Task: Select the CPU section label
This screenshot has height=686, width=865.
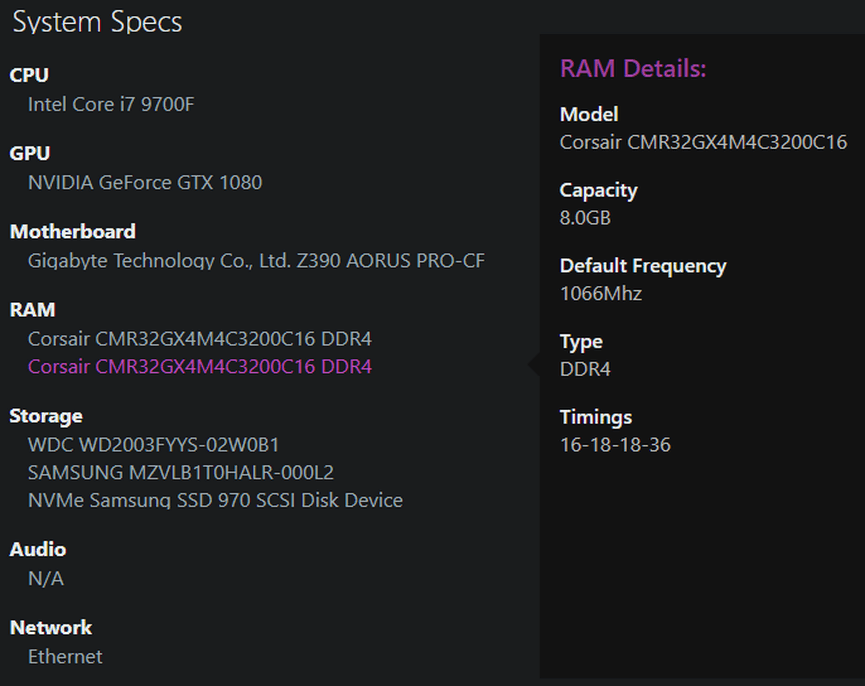Action: (29, 75)
